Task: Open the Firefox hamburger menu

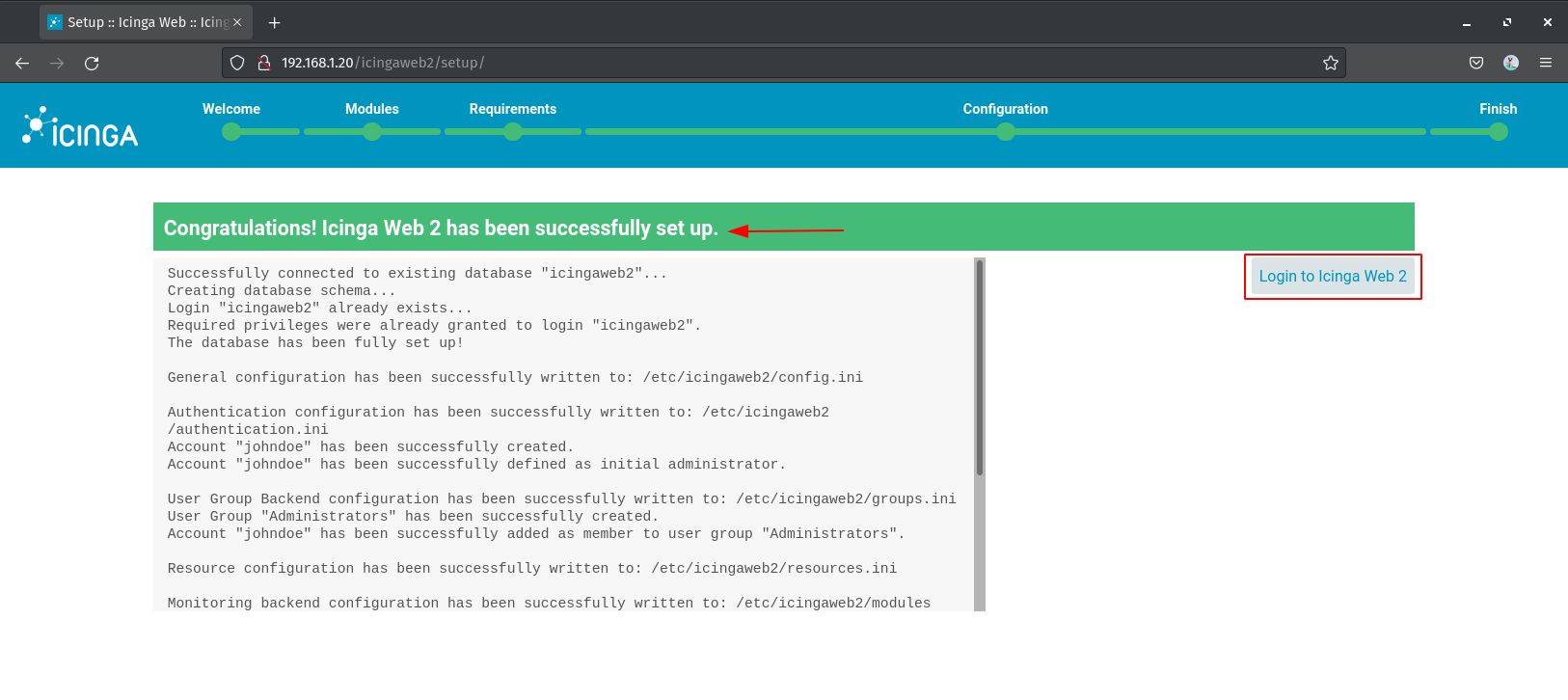Action: tap(1545, 63)
